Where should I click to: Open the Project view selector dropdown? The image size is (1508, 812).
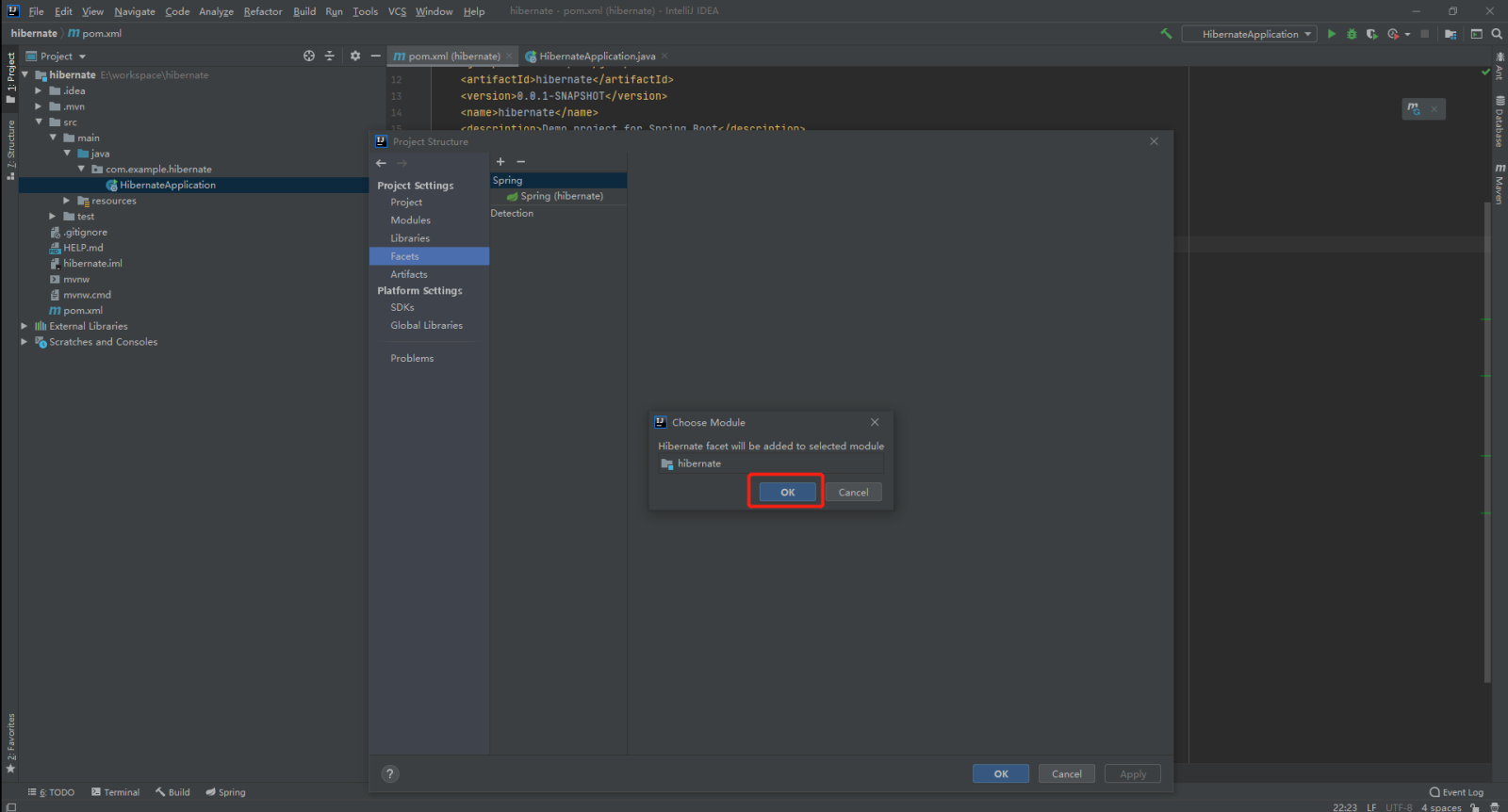point(62,57)
